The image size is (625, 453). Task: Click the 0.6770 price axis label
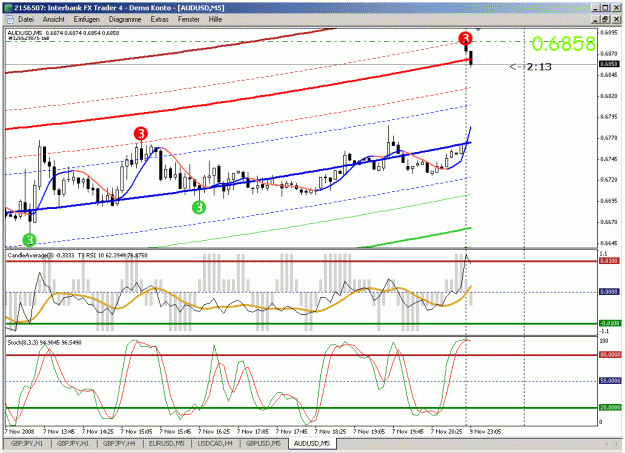tap(609, 138)
